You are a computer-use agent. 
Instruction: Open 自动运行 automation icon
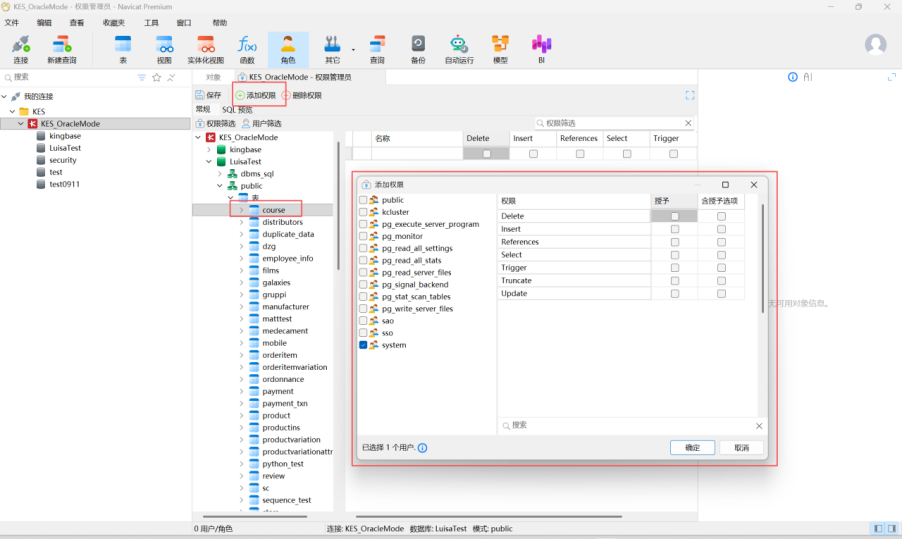click(x=459, y=47)
